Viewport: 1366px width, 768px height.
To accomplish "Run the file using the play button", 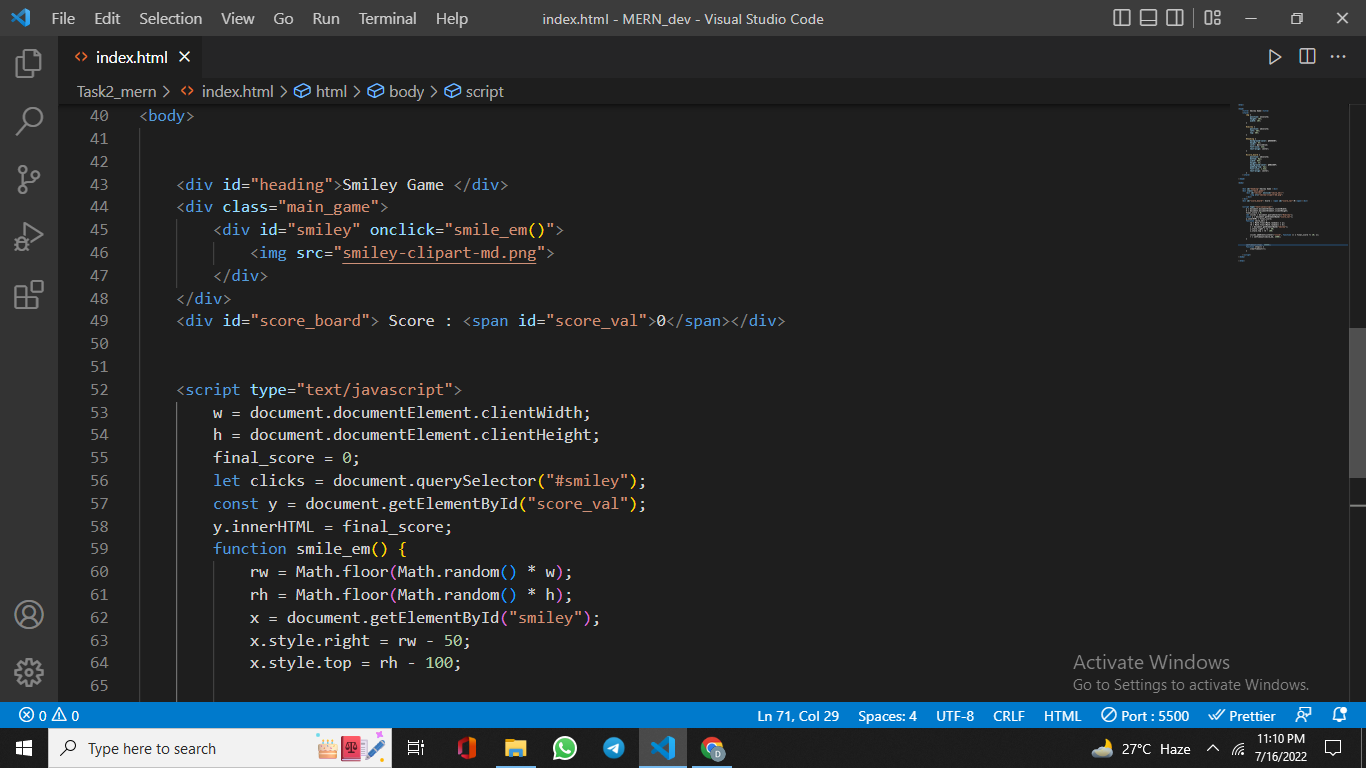I will (1275, 57).
